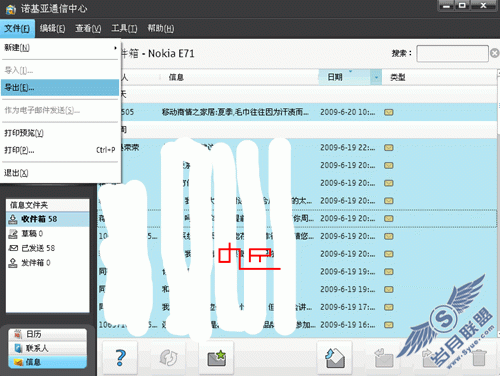This screenshot has height=376, width=500.
Task: Click the open envelope icon in bottom toolbar
Action: tap(334, 358)
